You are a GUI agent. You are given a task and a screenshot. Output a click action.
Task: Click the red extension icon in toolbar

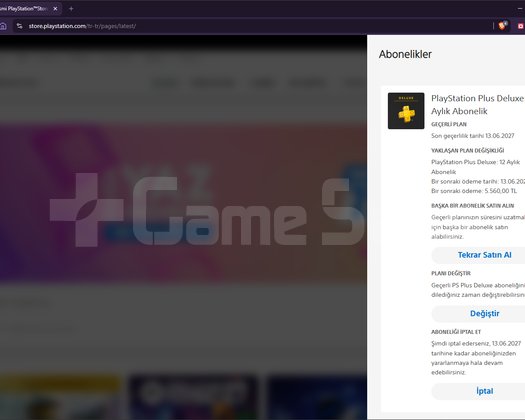click(521, 26)
